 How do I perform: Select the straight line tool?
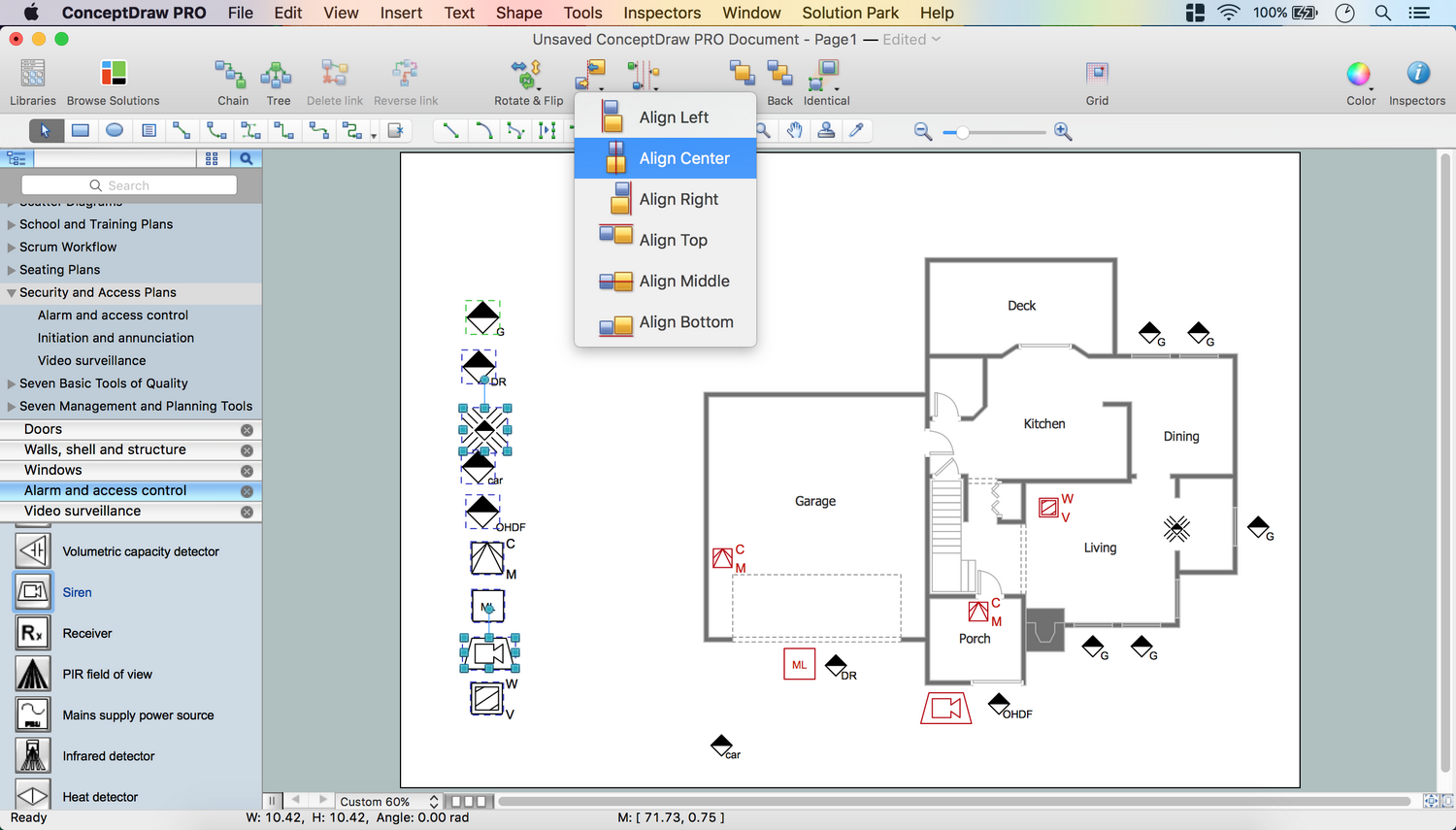coord(450,130)
